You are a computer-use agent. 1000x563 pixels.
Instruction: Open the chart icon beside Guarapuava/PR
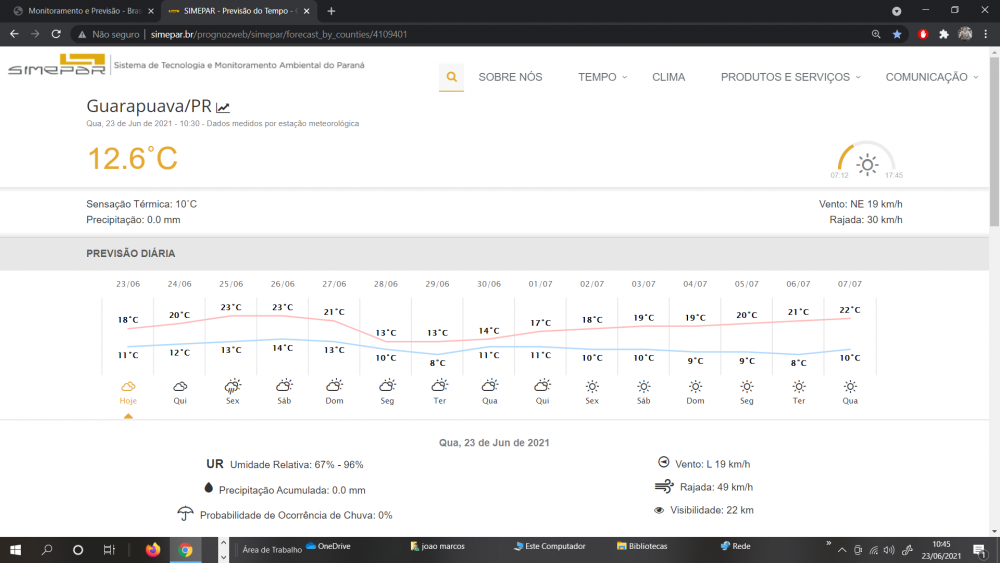(x=223, y=107)
